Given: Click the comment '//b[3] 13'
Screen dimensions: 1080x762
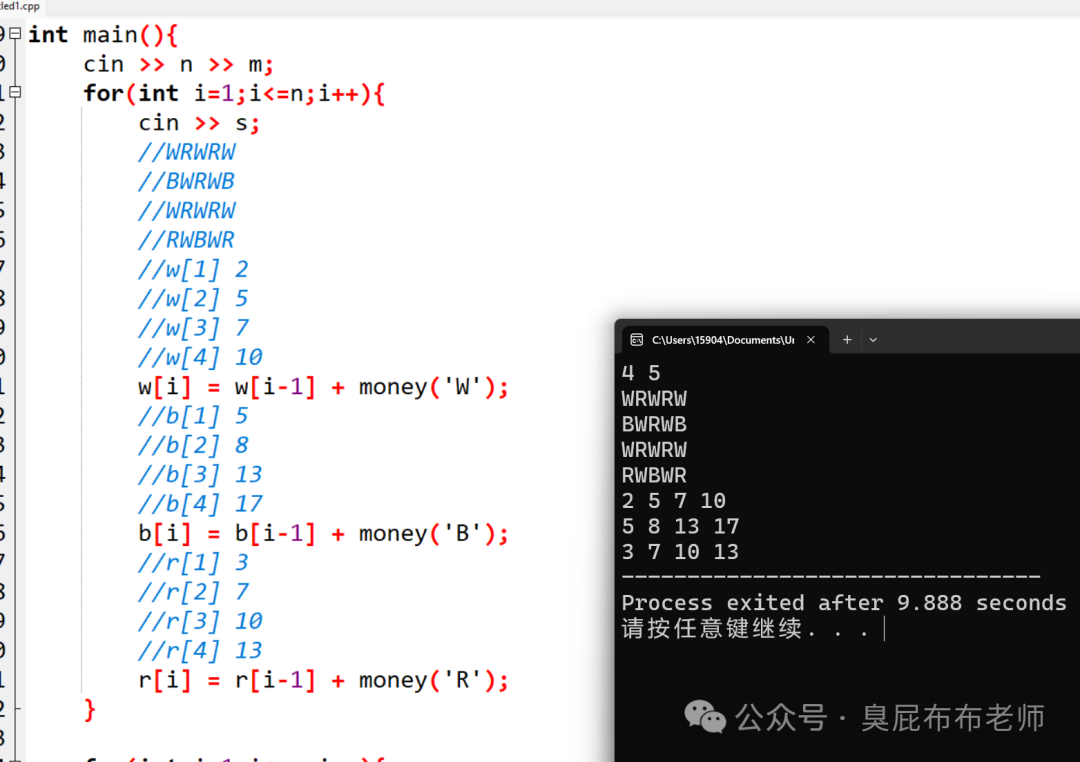Looking at the screenshot, I should tap(200, 475).
